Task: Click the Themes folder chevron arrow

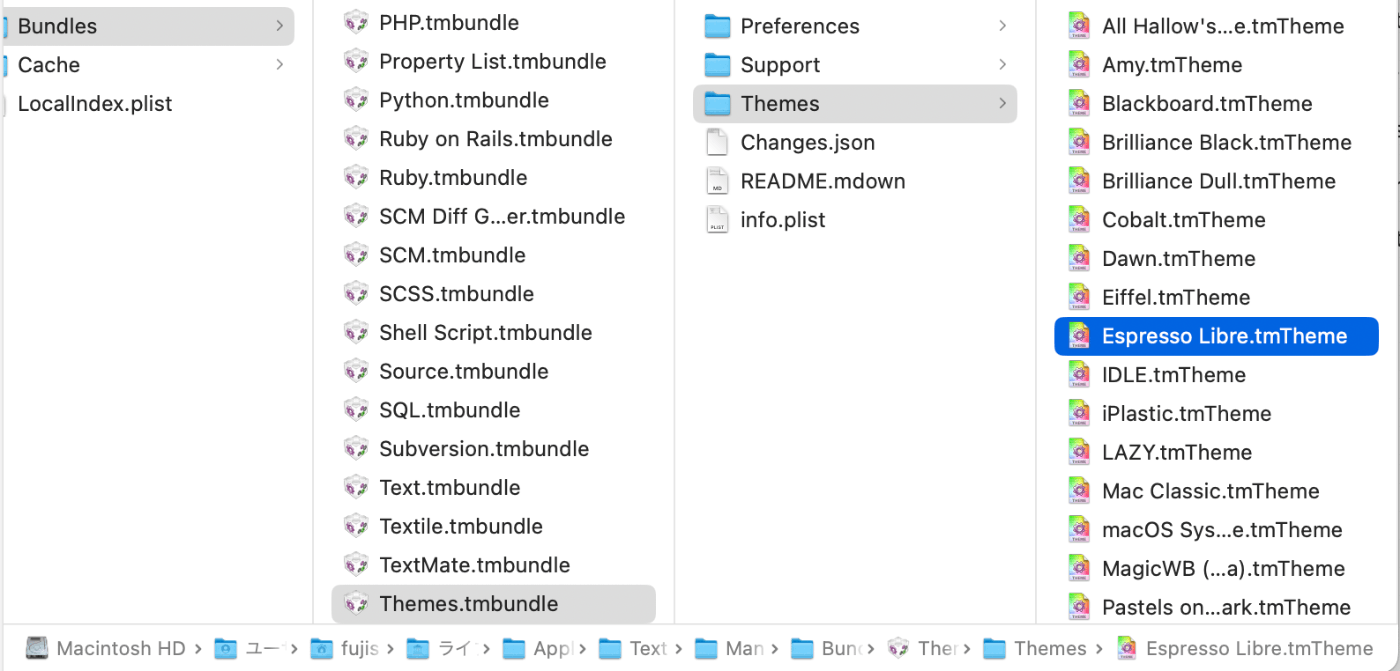Action: [1002, 104]
